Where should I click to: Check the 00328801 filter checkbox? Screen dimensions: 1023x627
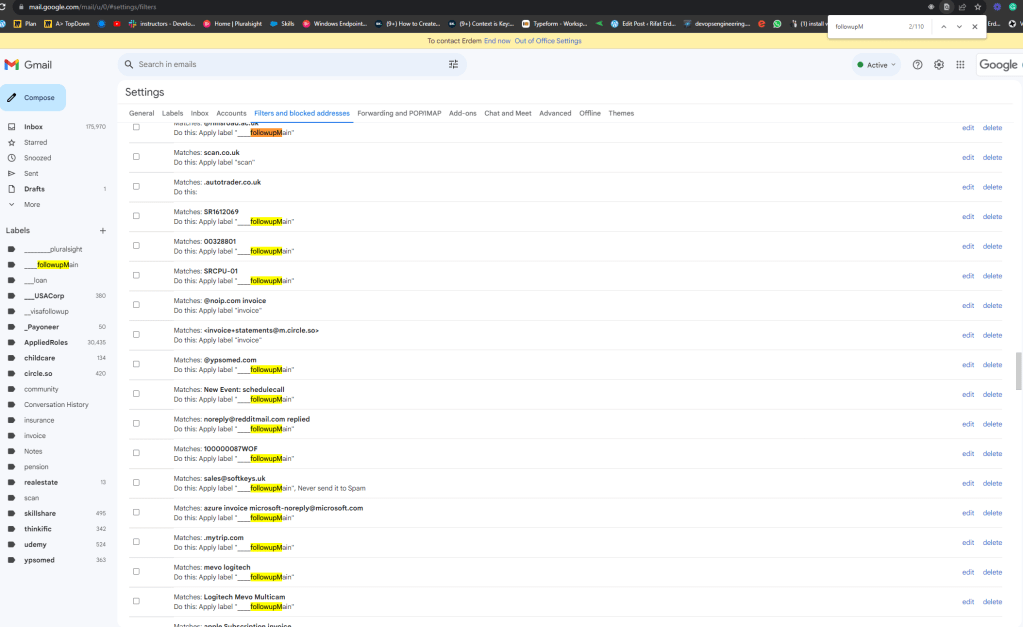(x=136, y=245)
